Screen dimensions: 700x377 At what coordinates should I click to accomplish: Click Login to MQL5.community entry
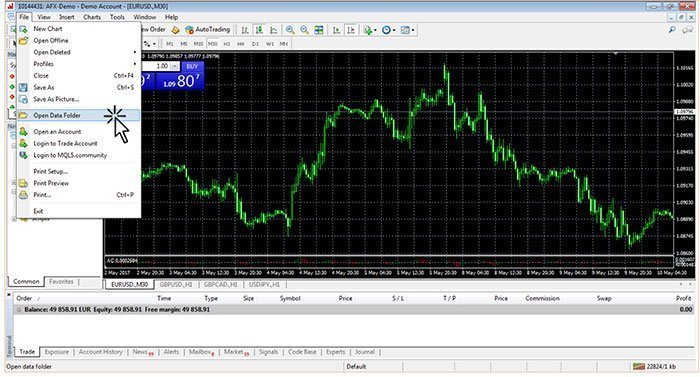(x=79, y=155)
